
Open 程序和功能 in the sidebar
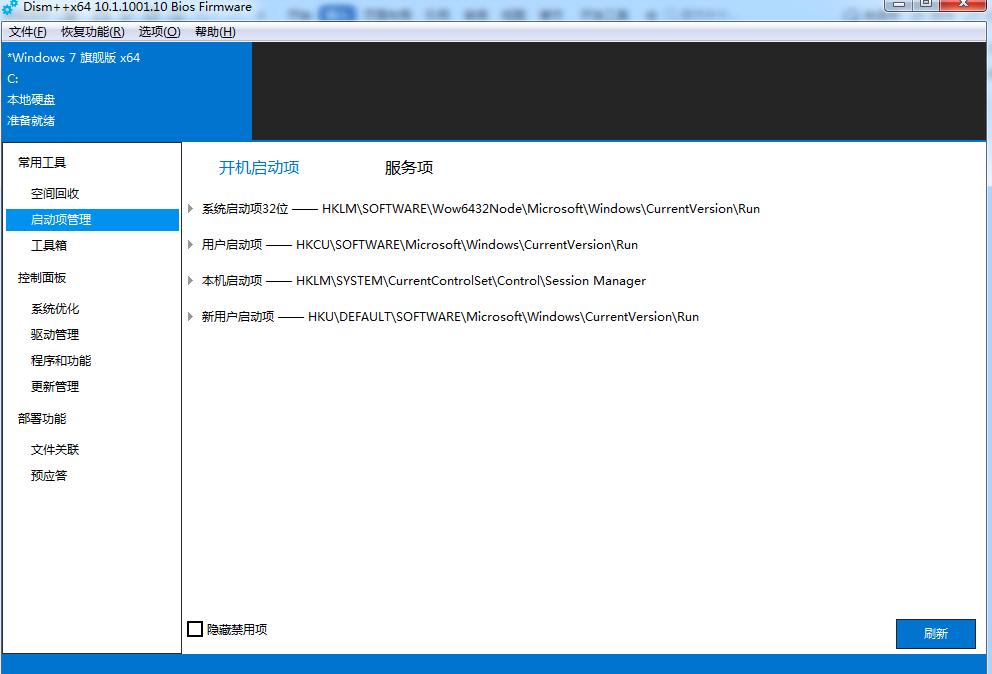tap(61, 361)
